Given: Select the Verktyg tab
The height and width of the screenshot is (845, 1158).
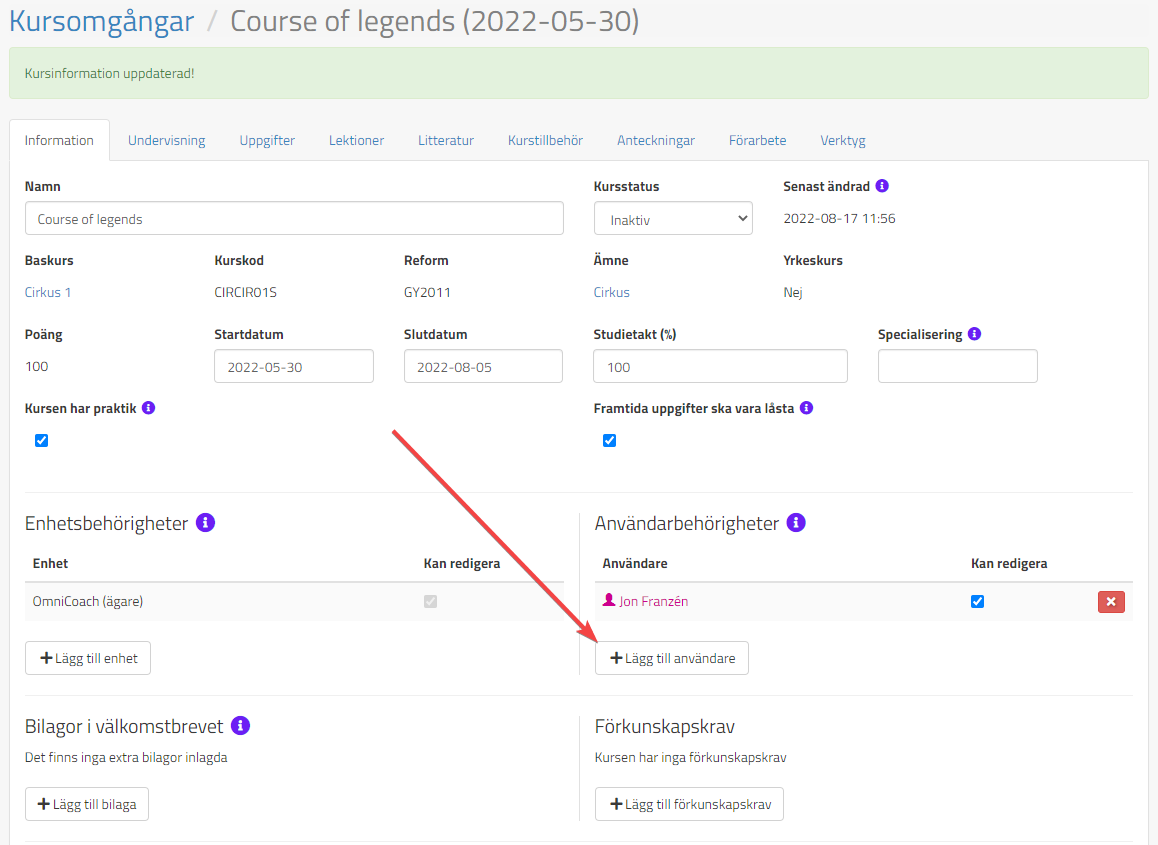Looking at the screenshot, I should 843,140.
